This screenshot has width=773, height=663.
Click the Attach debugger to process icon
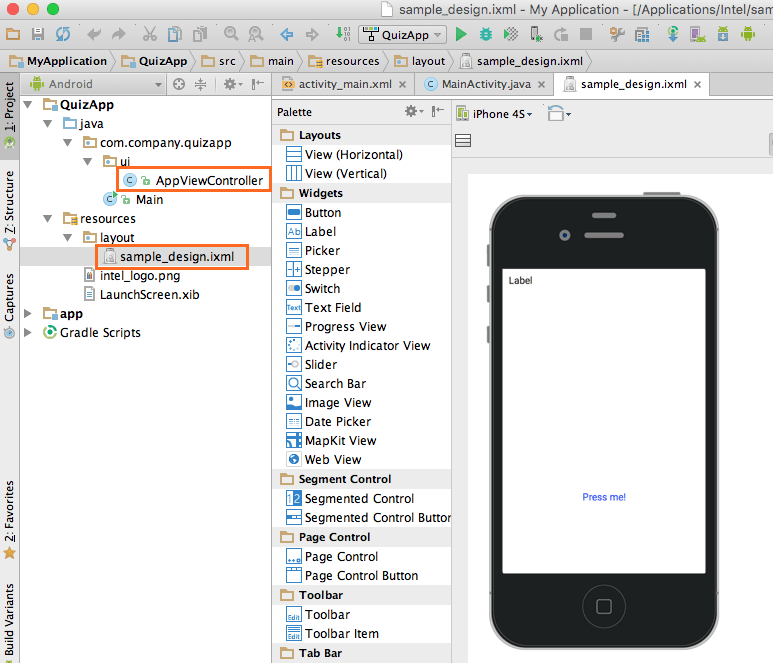(x=536, y=34)
